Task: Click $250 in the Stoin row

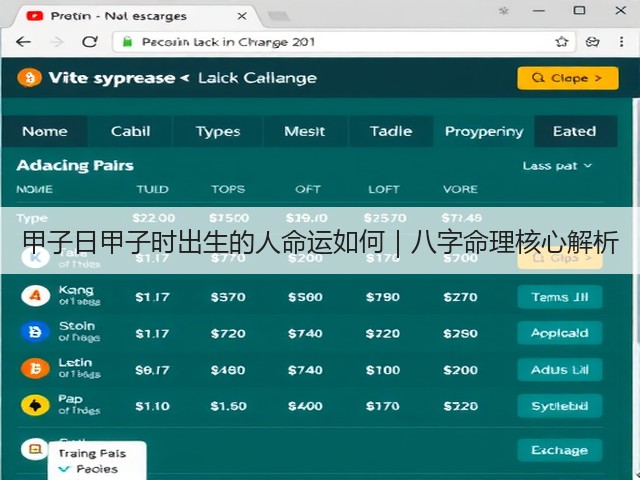Action: 460,333
